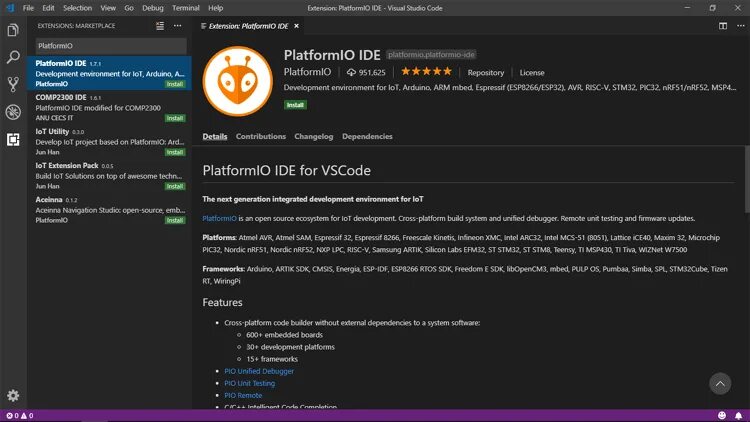Click the Repository link

pyautogui.click(x=485, y=72)
